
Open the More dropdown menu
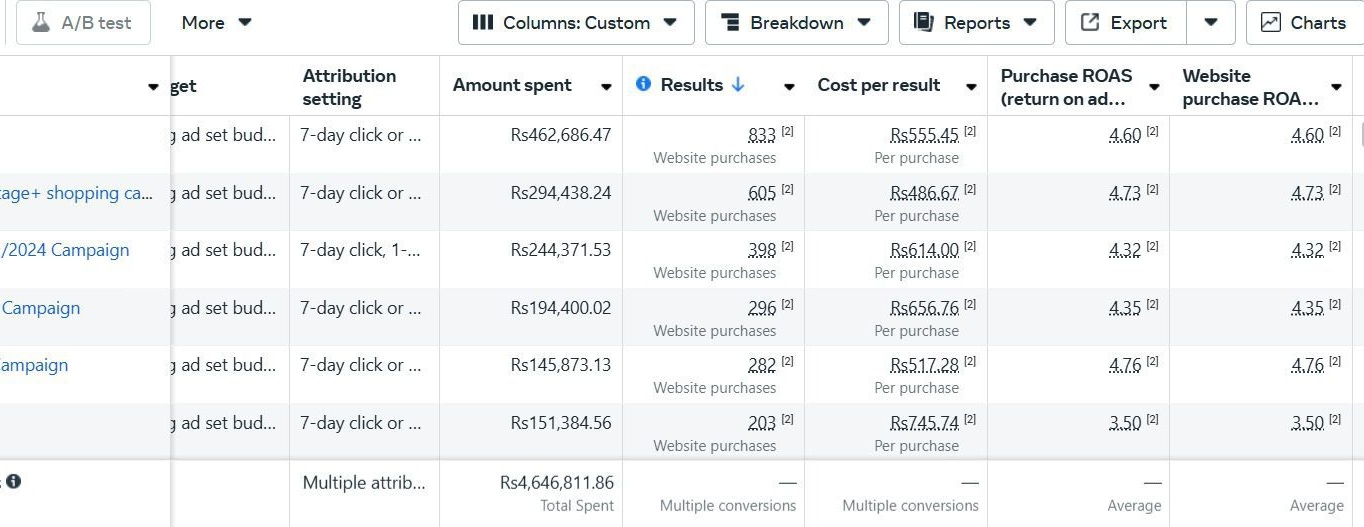(x=216, y=23)
